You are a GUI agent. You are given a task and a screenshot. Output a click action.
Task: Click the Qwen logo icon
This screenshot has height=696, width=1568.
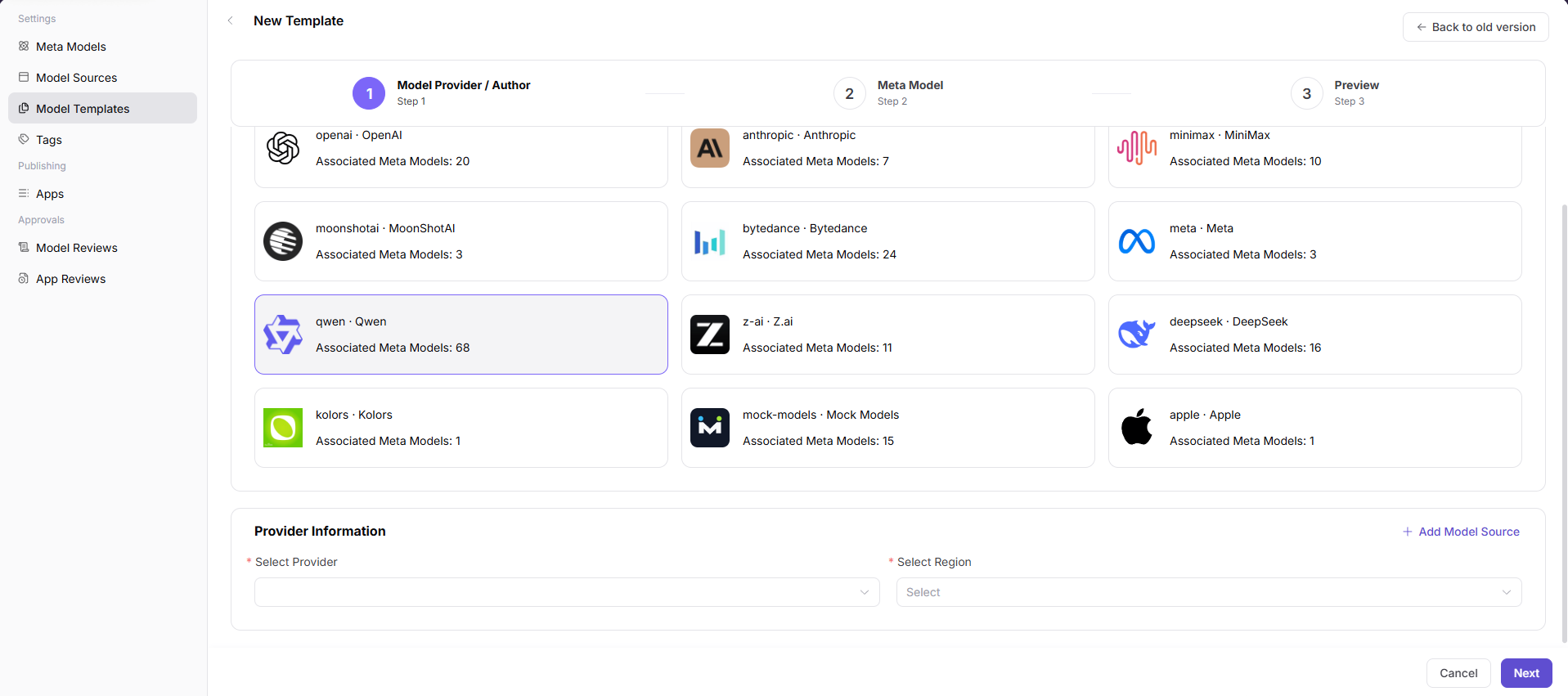[x=283, y=335]
